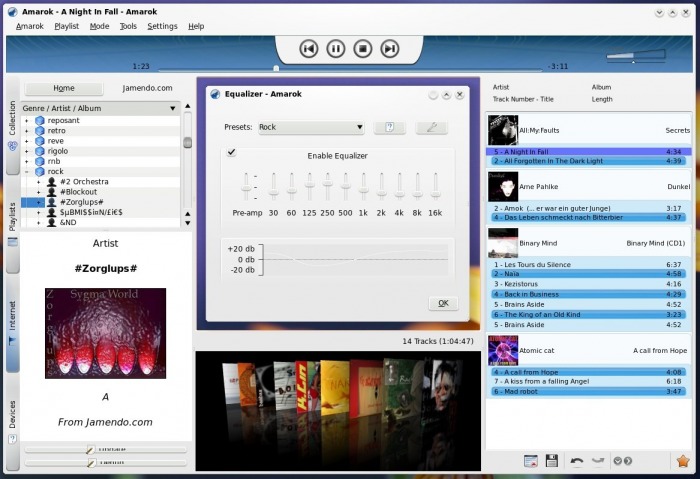700x479 pixels.
Task: Click the track progress seek bar
Action: tap(350, 69)
